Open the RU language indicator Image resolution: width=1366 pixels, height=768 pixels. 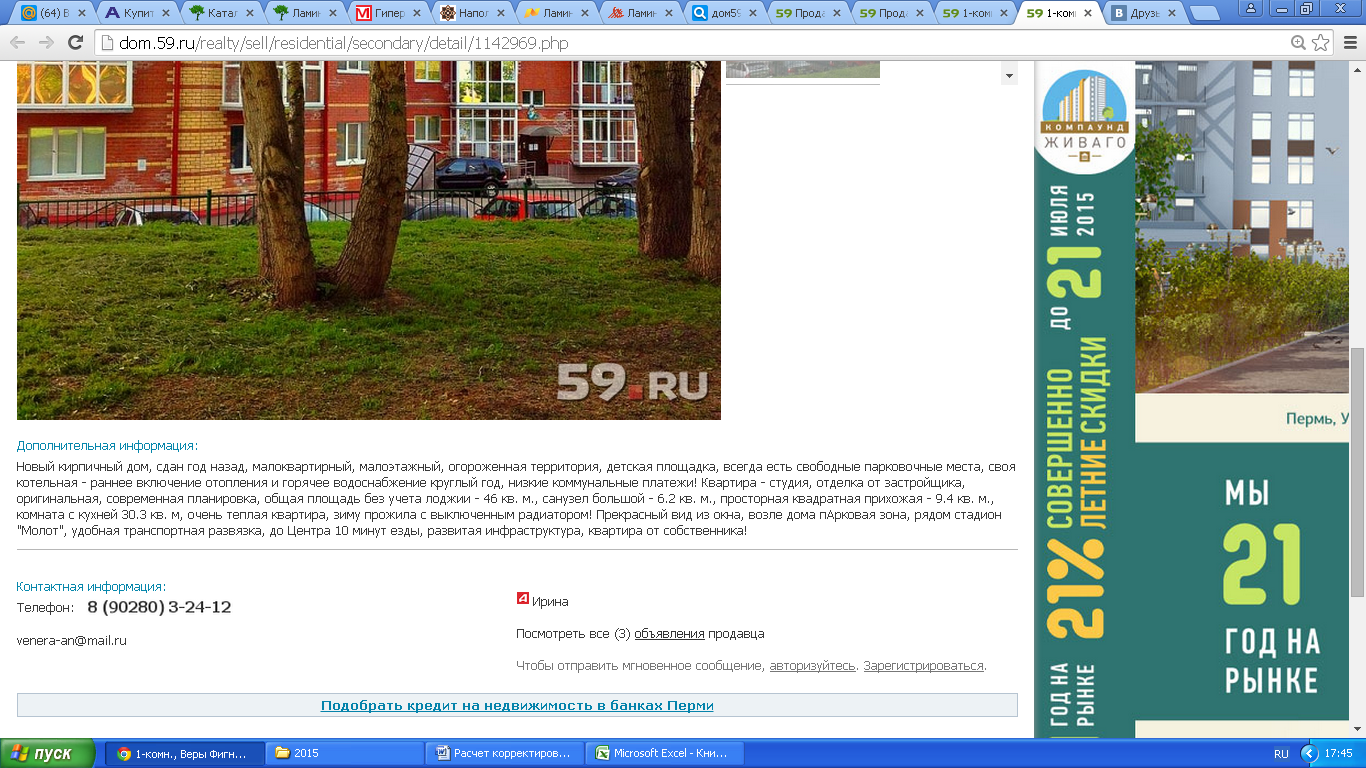pyautogui.click(x=1281, y=753)
